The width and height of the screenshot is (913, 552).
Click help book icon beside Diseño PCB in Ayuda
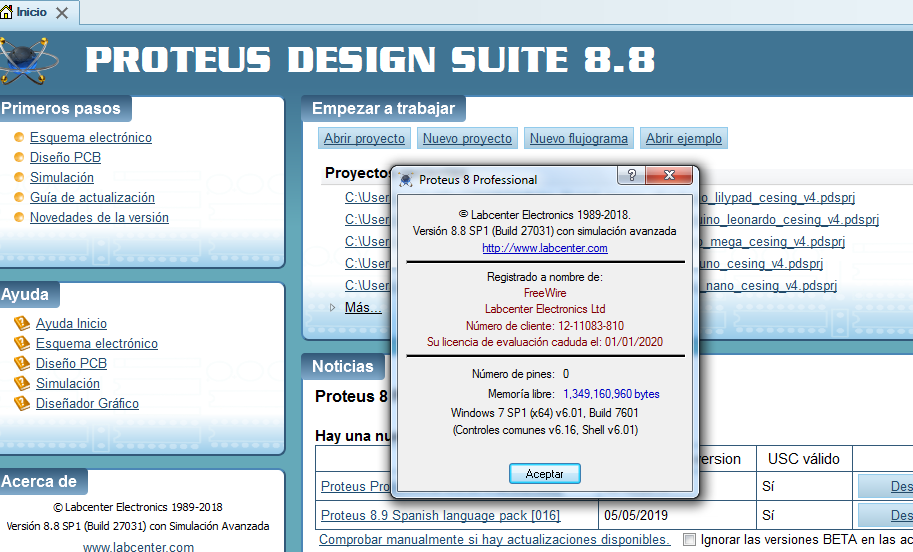22,363
